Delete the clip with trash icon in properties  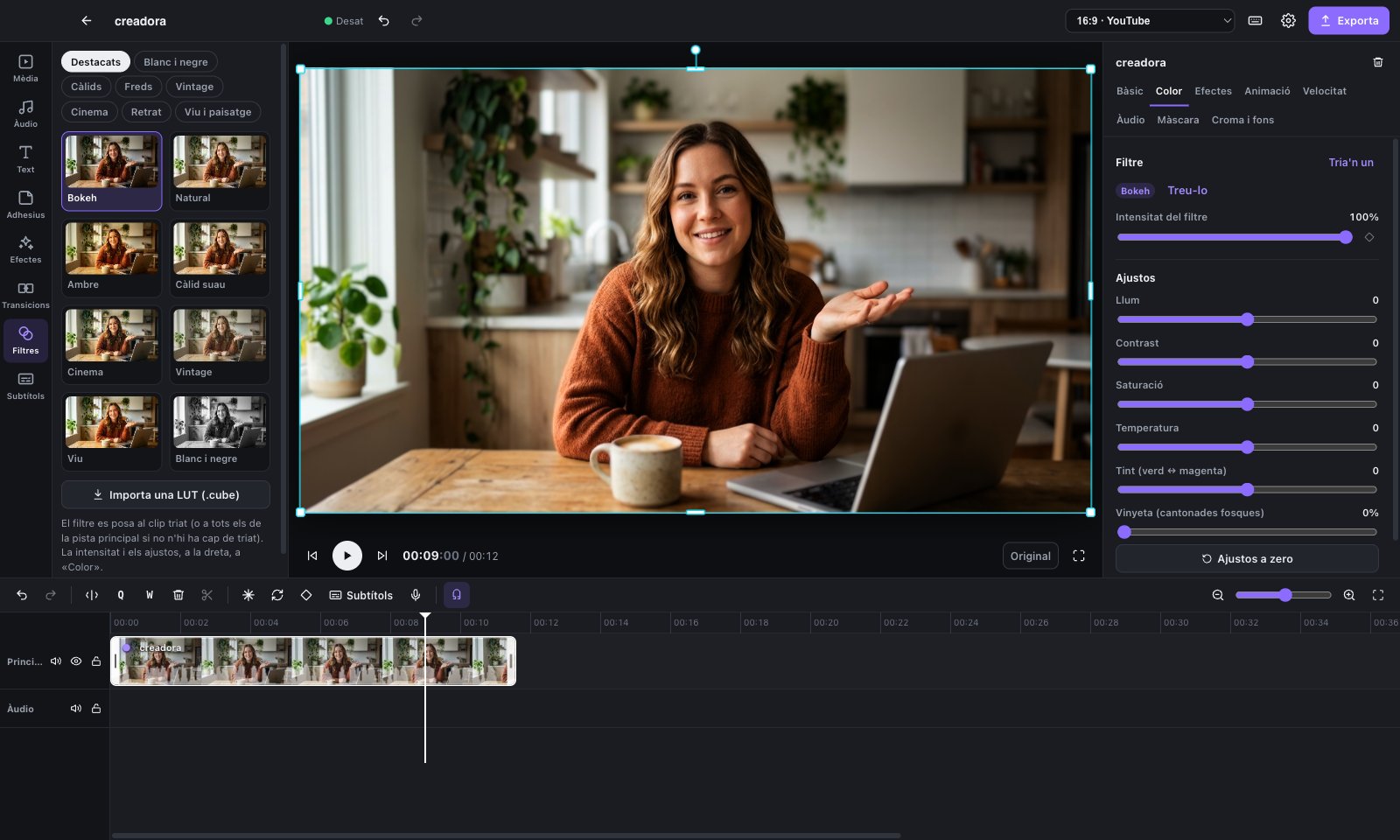[1378, 62]
